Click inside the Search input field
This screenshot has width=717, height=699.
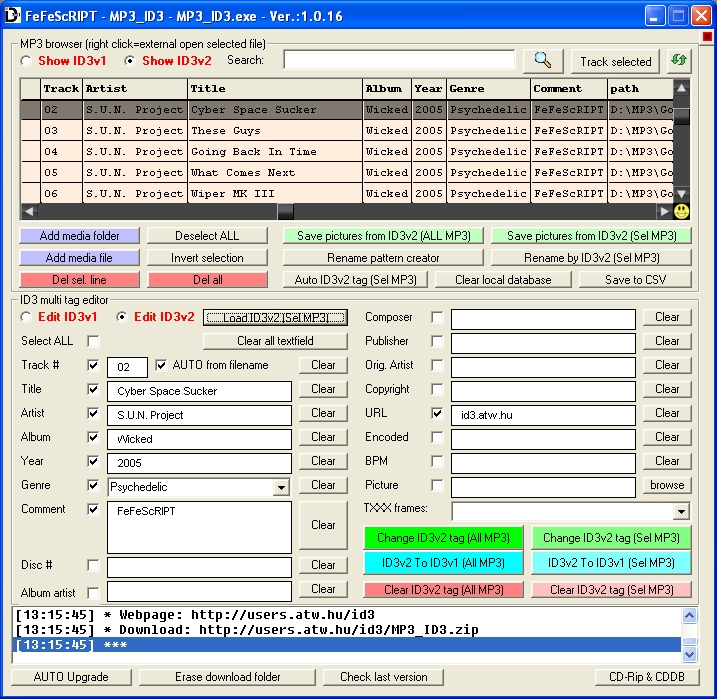click(x=399, y=60)
